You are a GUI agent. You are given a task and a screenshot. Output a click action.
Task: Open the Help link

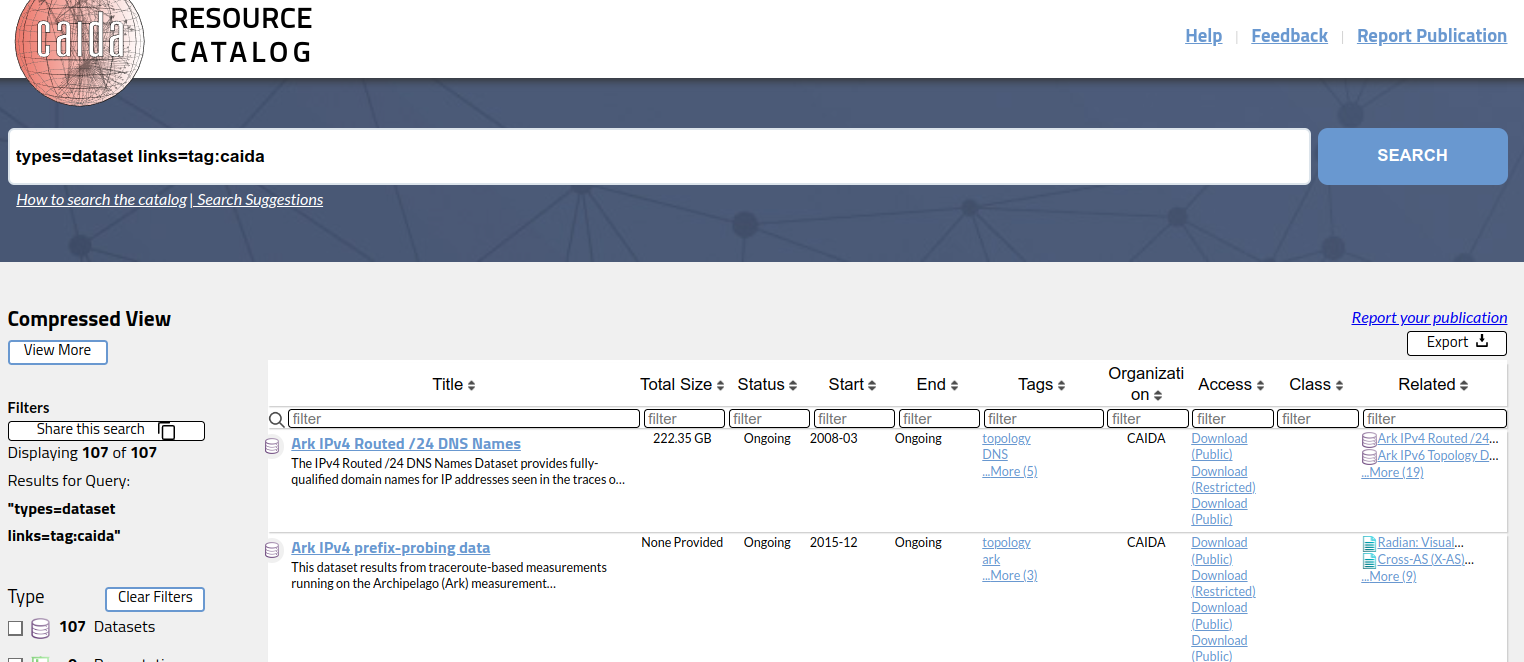pos(1203,36)
